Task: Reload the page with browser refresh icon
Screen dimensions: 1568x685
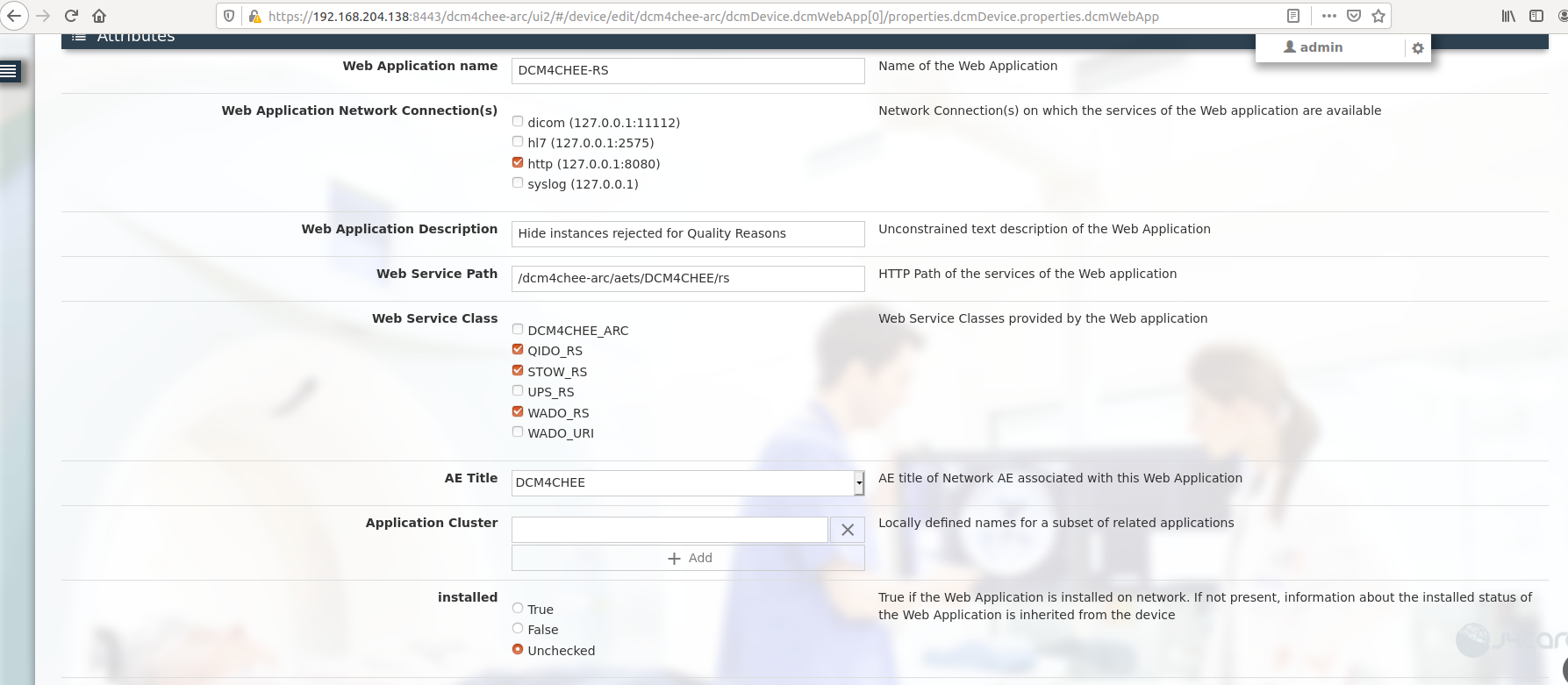Action: click(x=72, y=16)
